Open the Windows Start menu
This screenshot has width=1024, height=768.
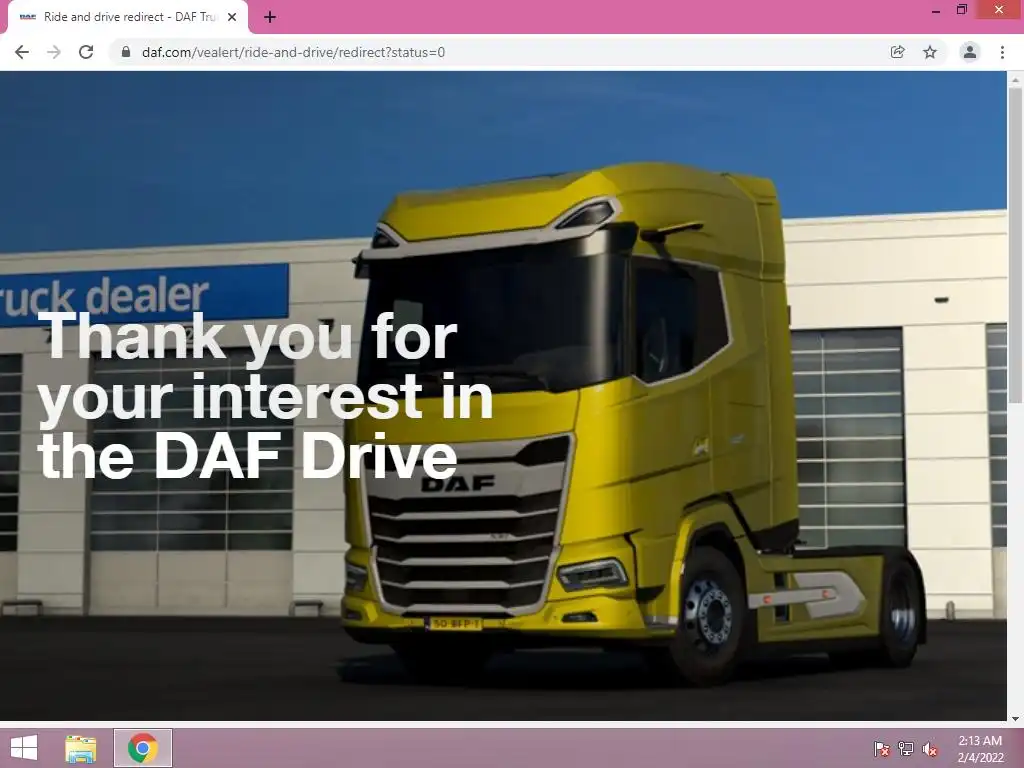coord(24,748)
